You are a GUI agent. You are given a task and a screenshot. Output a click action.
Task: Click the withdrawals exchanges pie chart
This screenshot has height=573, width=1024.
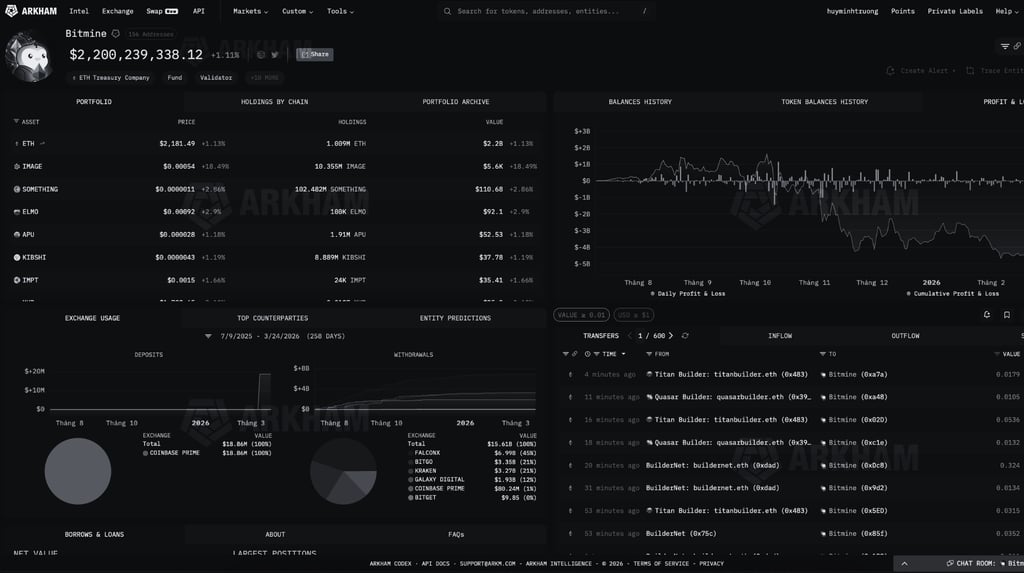tap(344, 471)
